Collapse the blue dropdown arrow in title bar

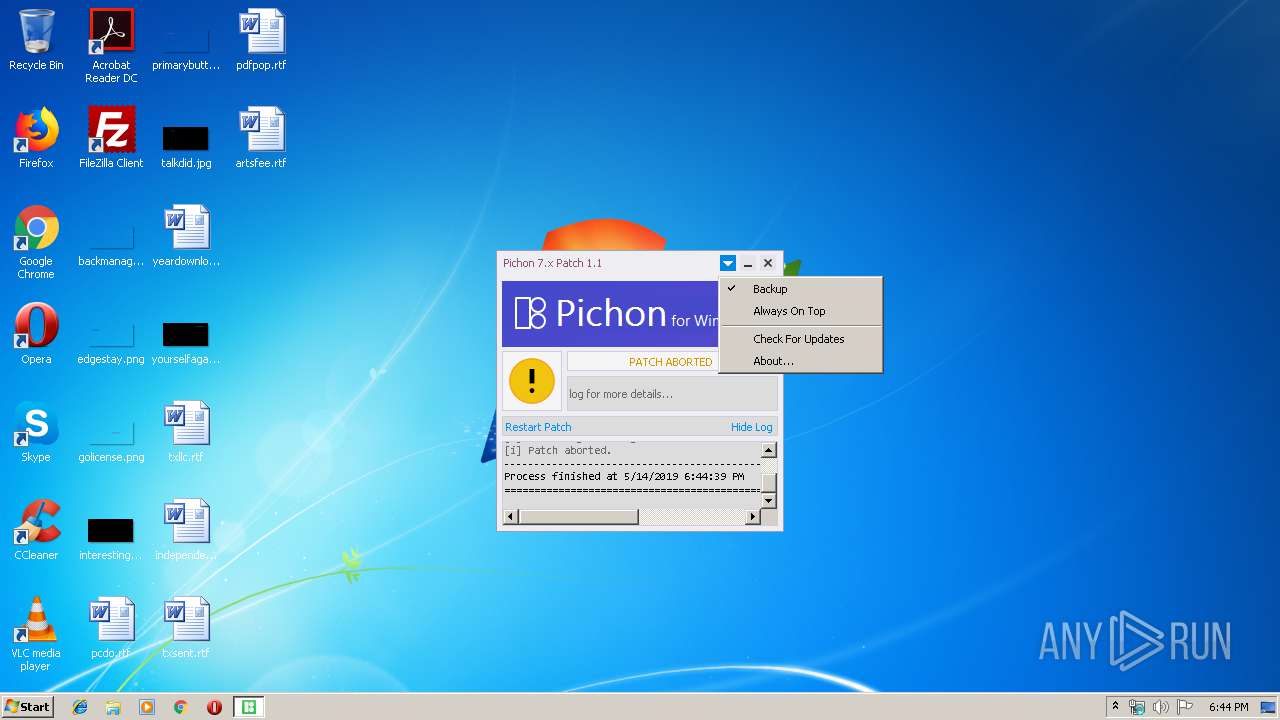[x=728, y=263]
